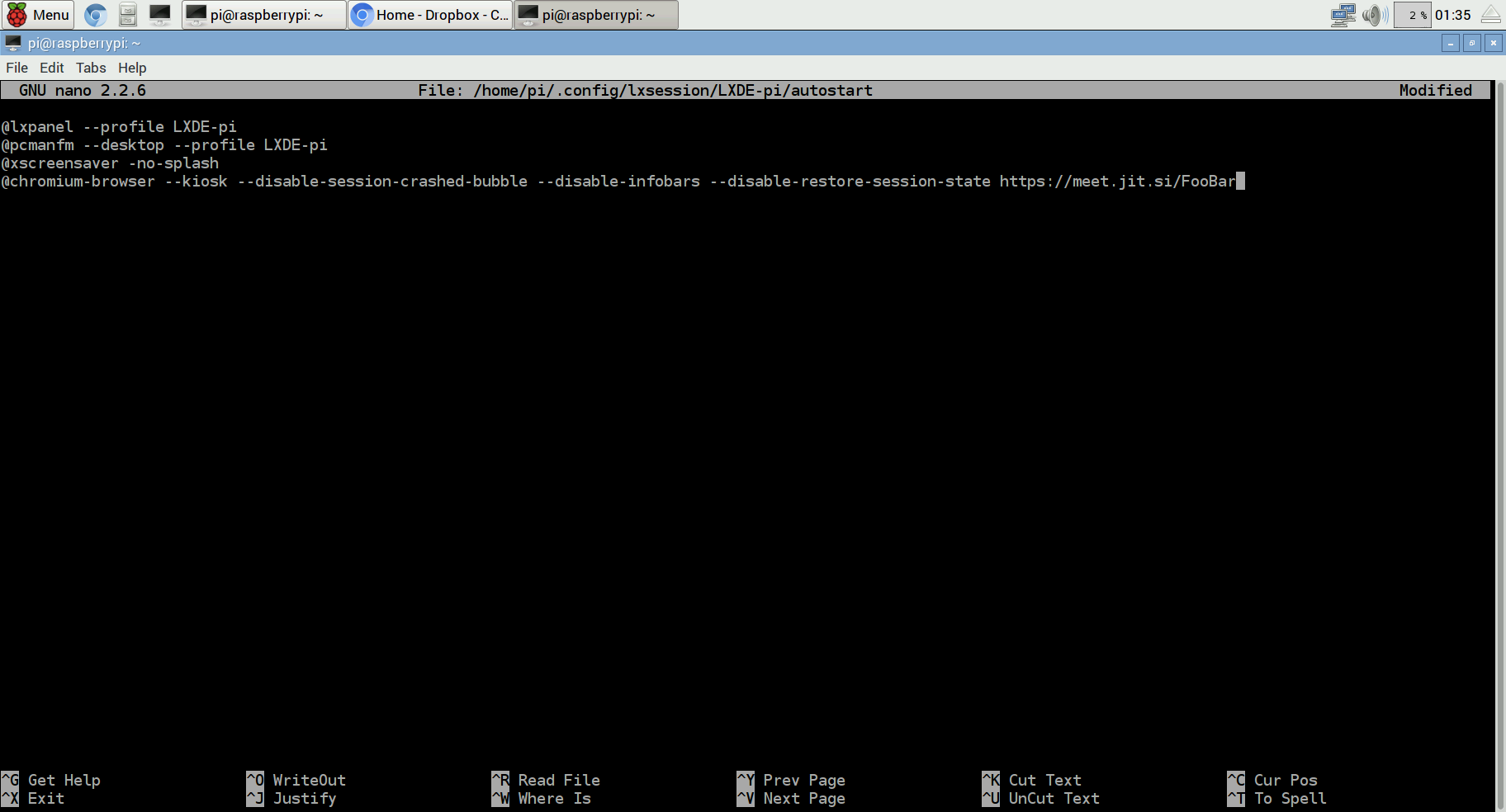The width and height of the screenshot is (1506, 812).
Task: Maximize the terminal window
Action: click(x=1472, y=43)
